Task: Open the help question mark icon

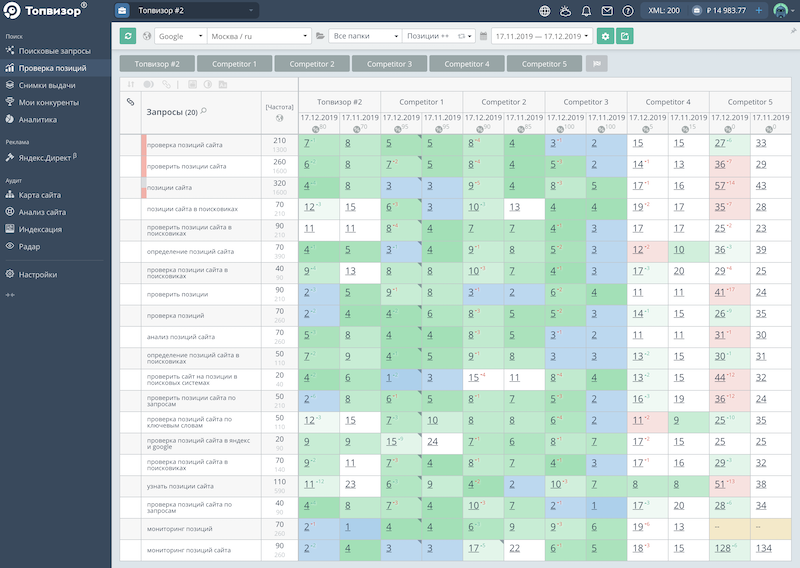Action: pyautogui.click(x=628, y=10)
